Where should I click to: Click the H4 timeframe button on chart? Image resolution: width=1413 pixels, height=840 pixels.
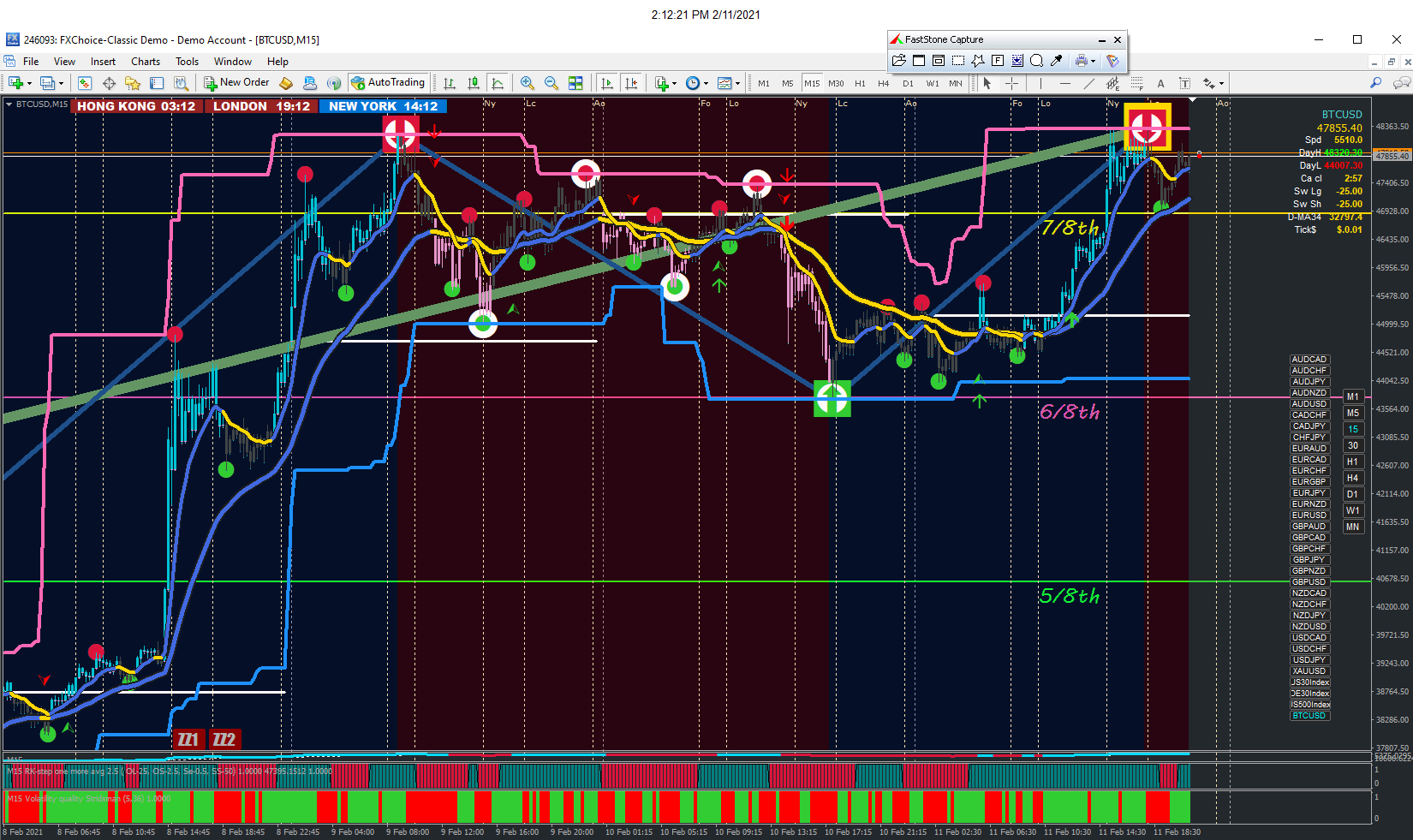click(1353, 478)
